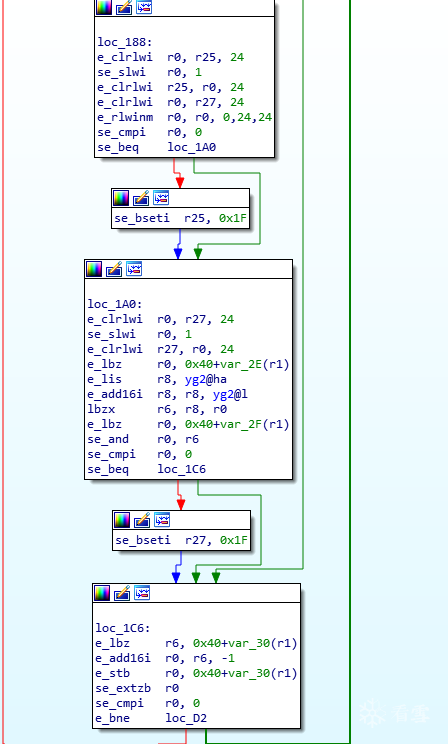Follow loc_1C6 target in se_beq instruction
Viewport: 448px width, 744px height.
[x=182, y=469]
